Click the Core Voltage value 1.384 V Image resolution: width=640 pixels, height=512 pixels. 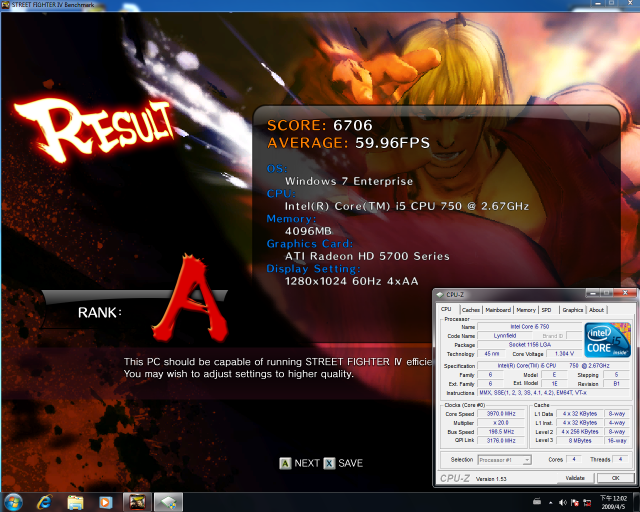coord(564,354)
